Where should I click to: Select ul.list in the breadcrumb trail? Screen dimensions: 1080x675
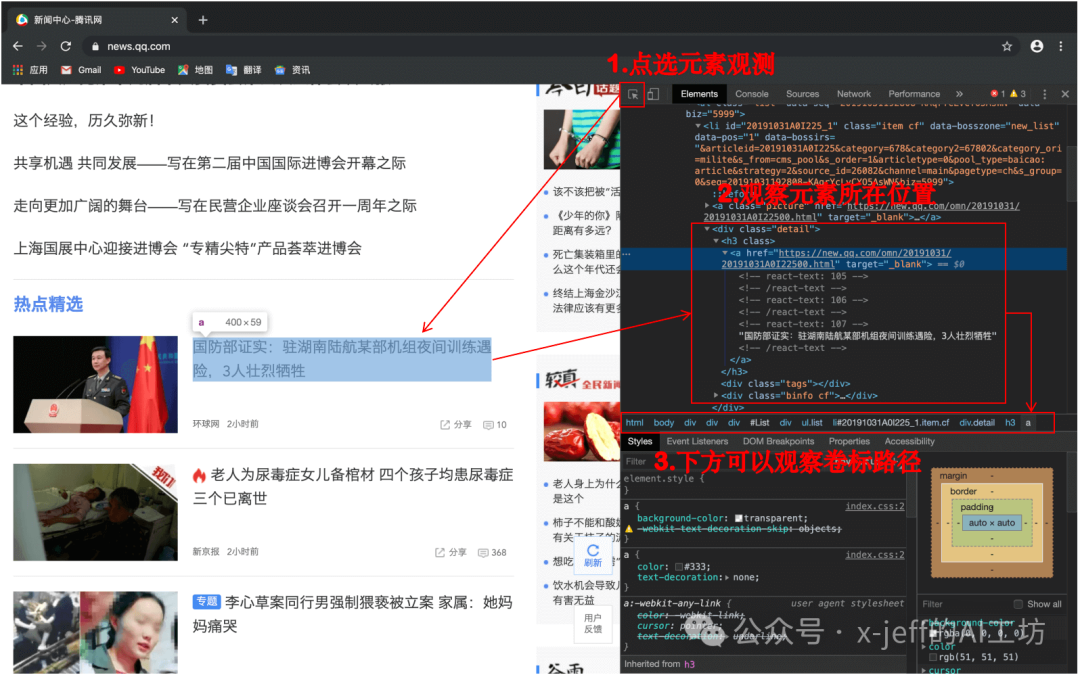(811, 423)
